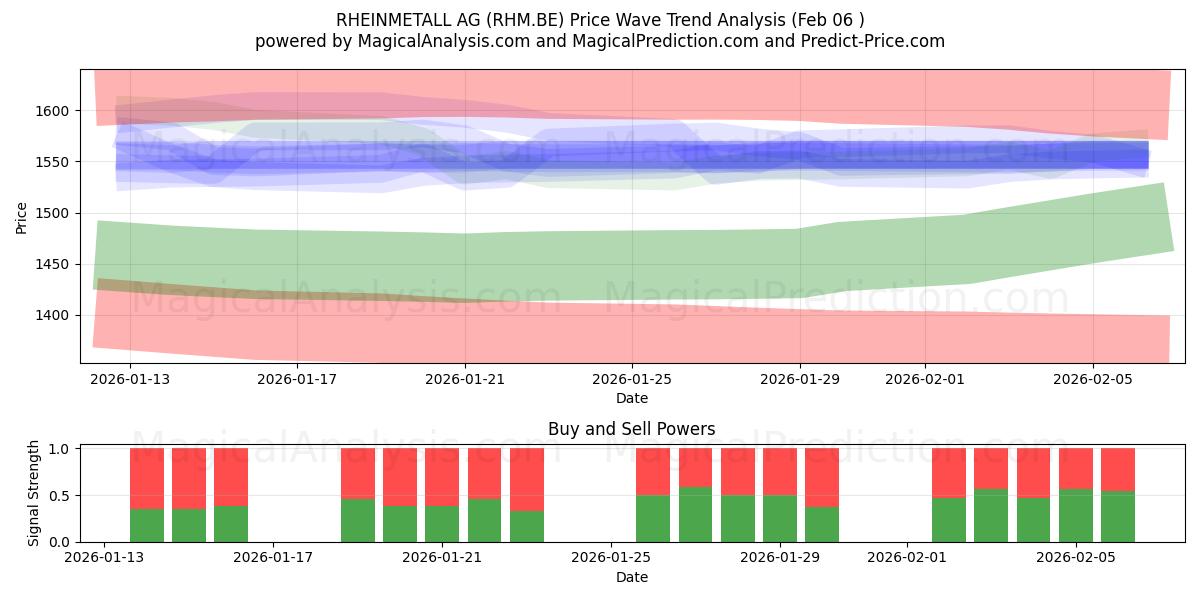Click 2026-01-29 on the price chart date axis
Viewport: 1200px width, 600px height.
click(799, 379)
